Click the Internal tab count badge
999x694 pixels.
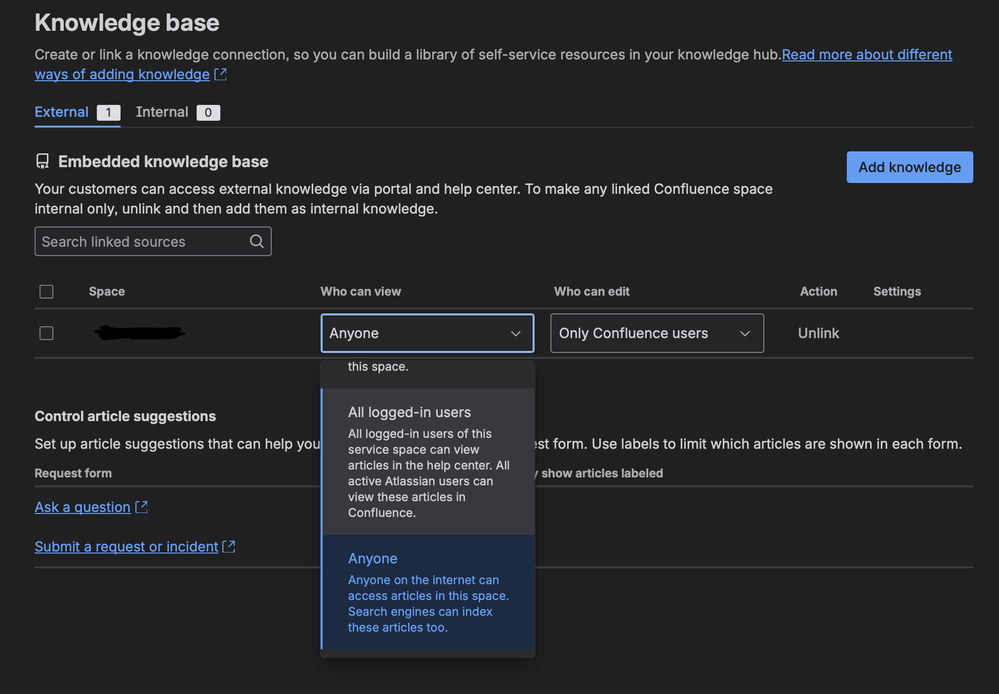208,112
